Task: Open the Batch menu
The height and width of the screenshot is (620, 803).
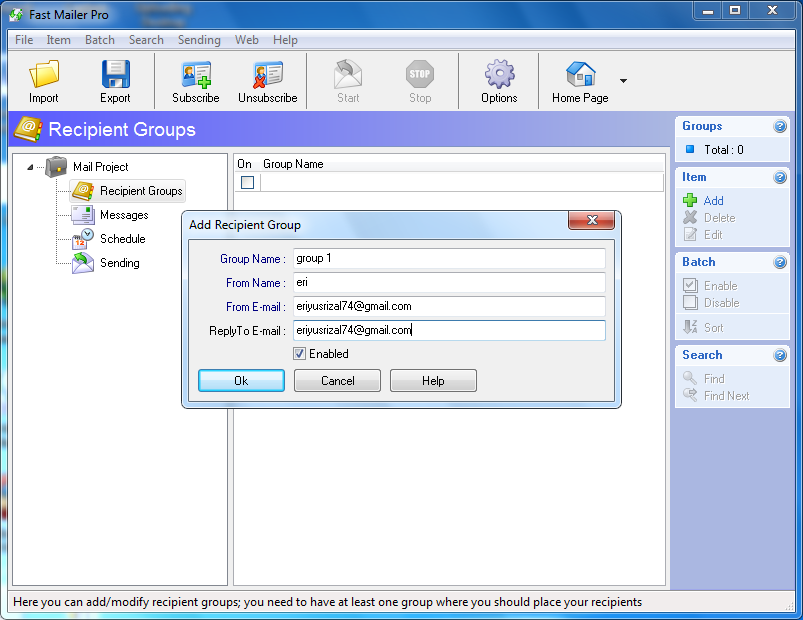Action: [x=100, y=39]
